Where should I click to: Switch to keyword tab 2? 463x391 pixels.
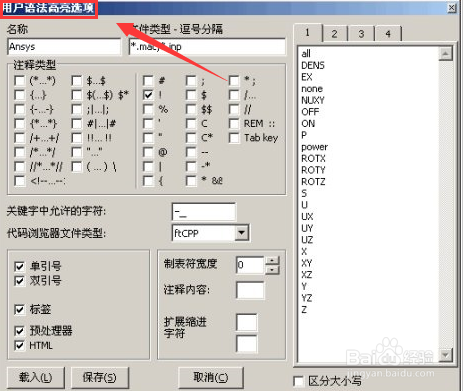(334, 34)
